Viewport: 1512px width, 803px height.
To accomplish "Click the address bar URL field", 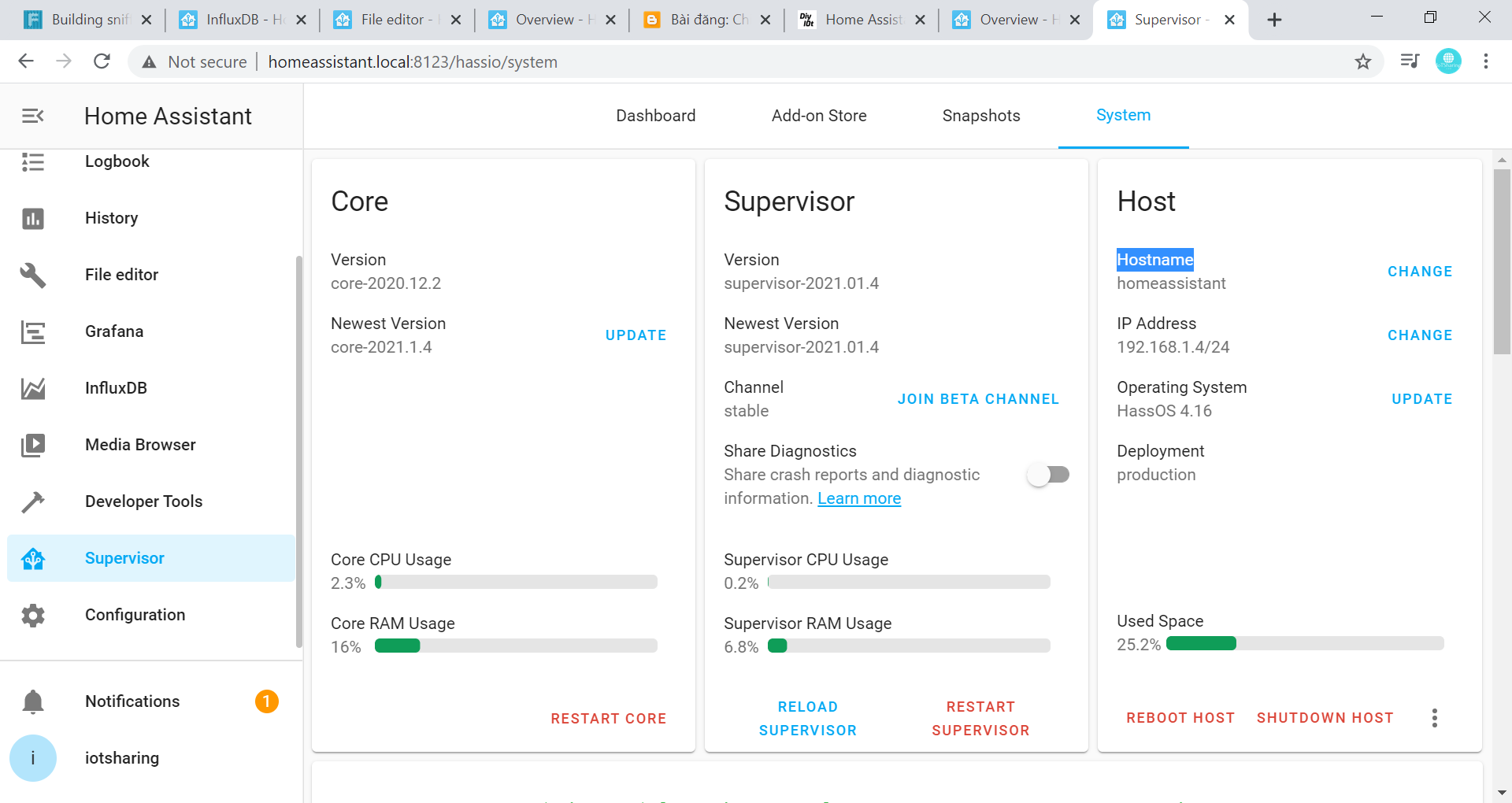I will [x=413, y=61].
